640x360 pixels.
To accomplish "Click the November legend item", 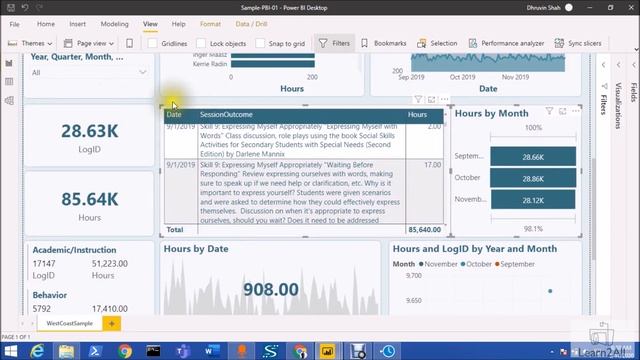I will click(x=438, y=264).
